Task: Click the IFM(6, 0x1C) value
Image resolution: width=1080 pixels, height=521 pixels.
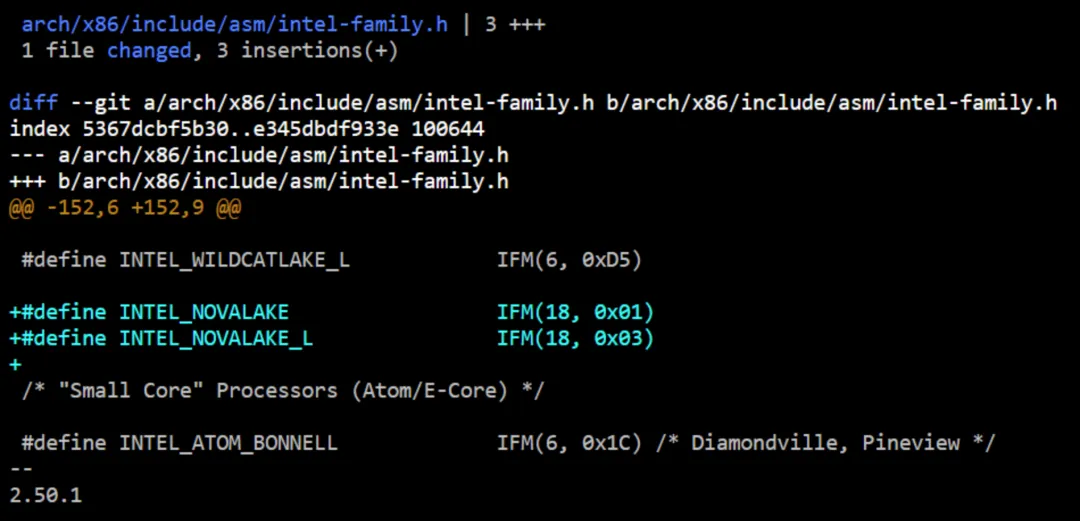Action: coord(569,442)
